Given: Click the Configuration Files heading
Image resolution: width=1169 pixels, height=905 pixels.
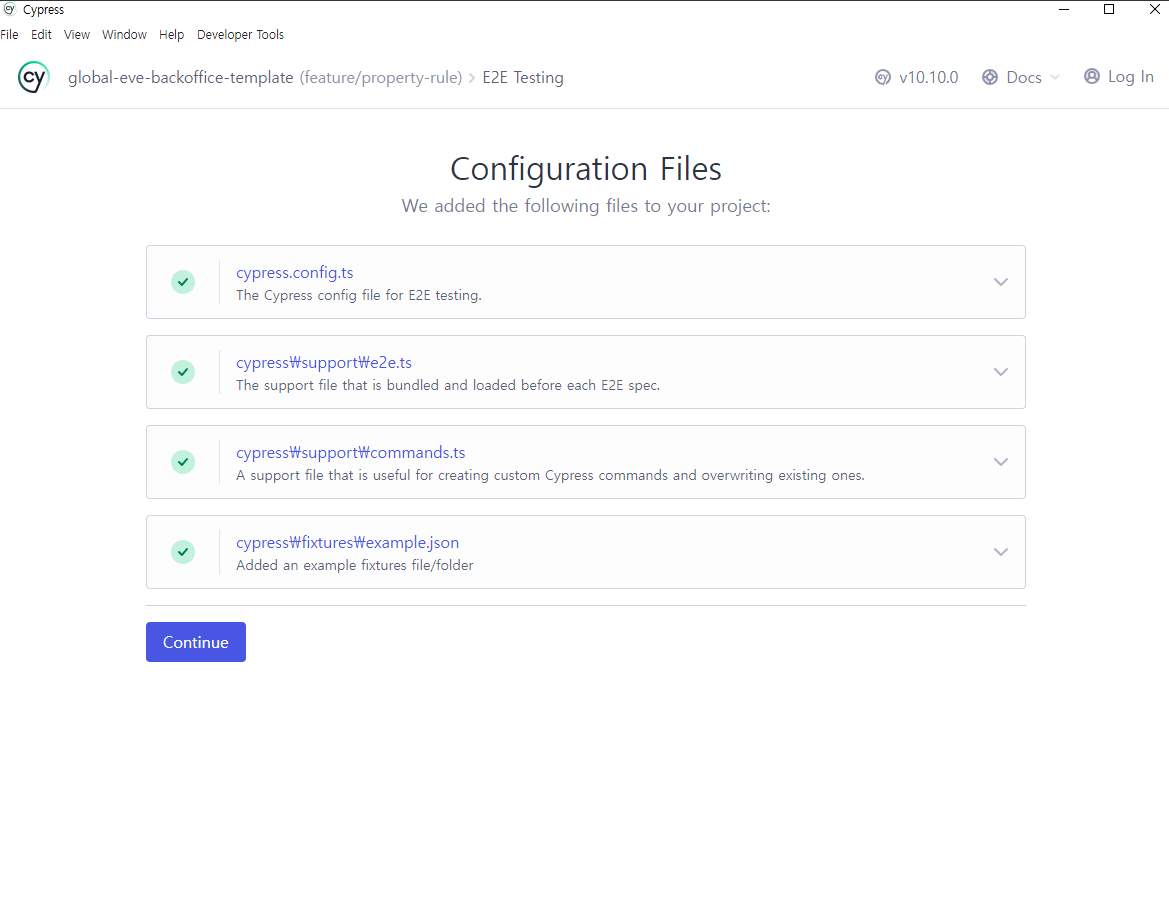Looking at the screenshot, I should [586, 169].
